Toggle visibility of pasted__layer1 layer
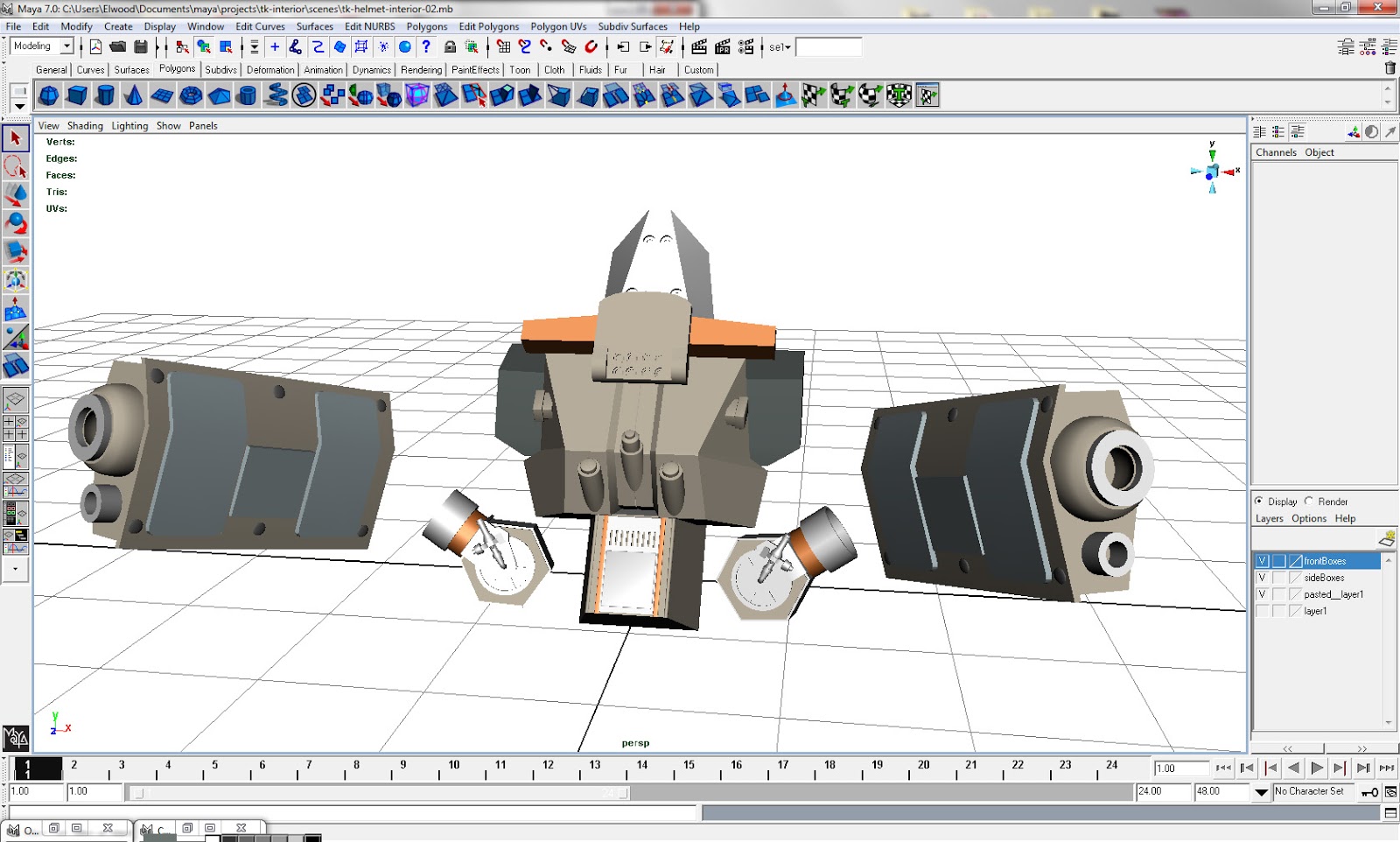This screenshot has height=842, width=1400. point(1262,594)
